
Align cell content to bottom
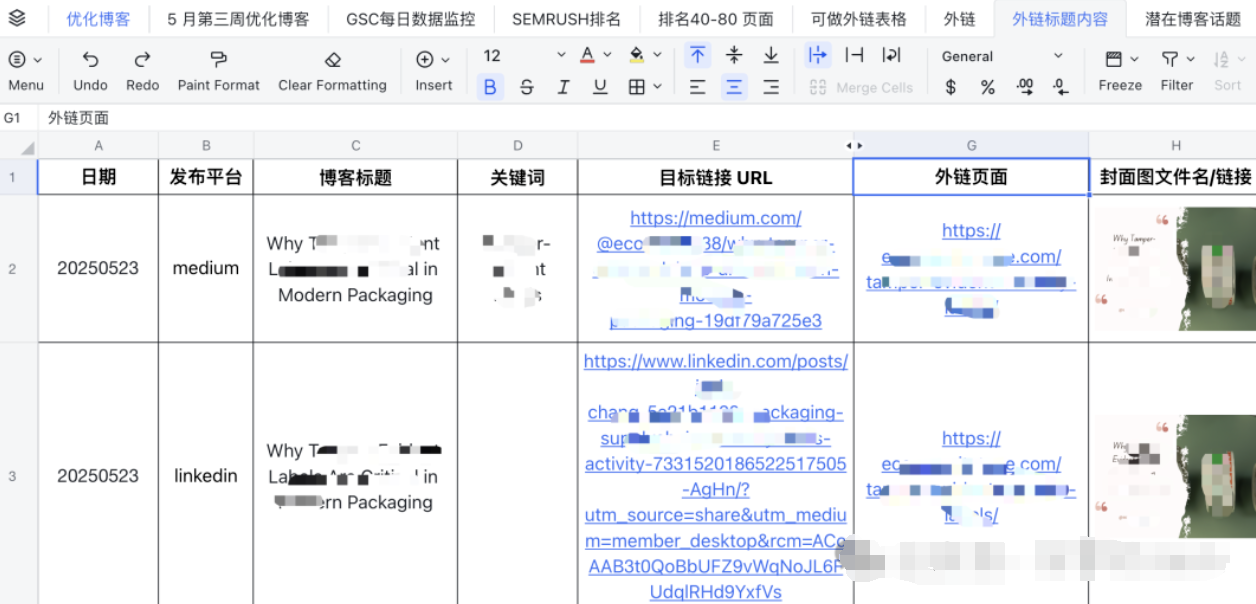(771, 55)
